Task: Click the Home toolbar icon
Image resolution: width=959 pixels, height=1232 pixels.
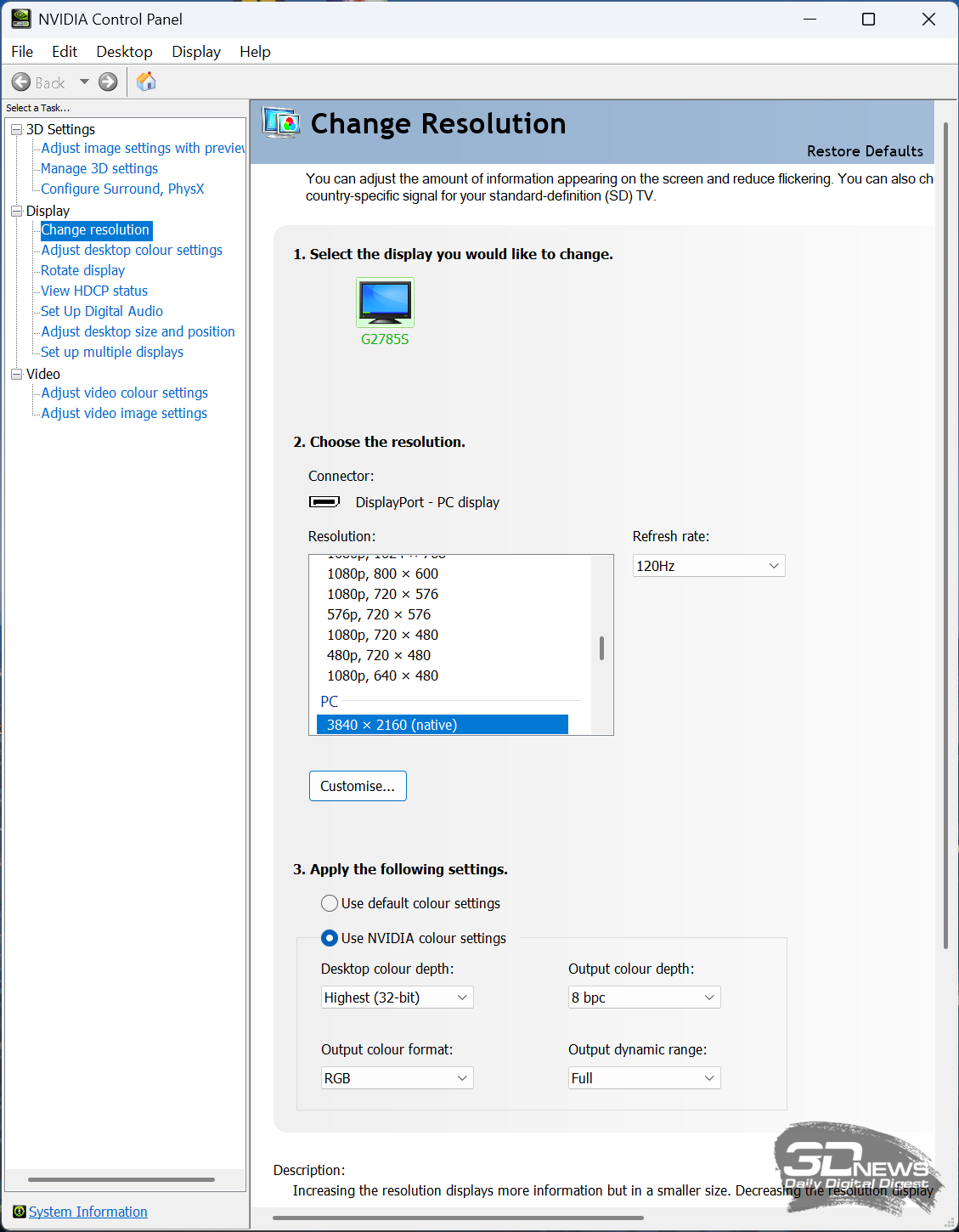Action: click(146, 82)
